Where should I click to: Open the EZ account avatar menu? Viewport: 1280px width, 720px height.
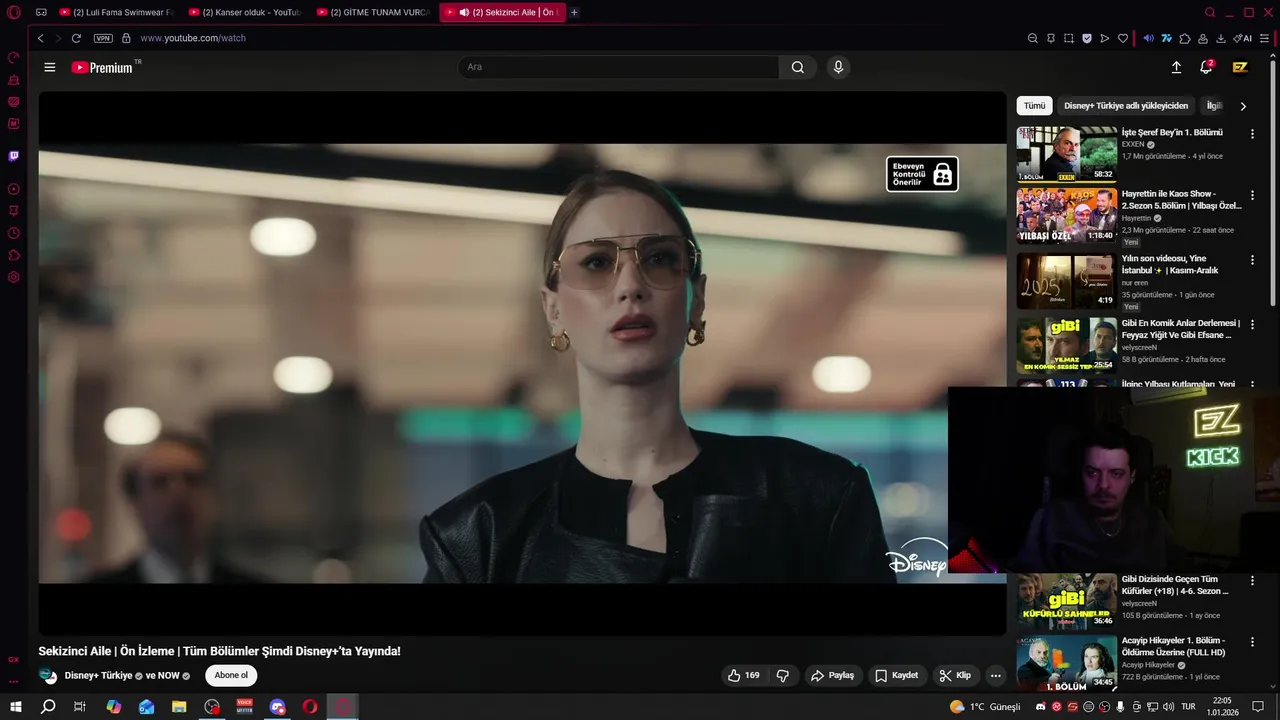(x=1240, y=67)
